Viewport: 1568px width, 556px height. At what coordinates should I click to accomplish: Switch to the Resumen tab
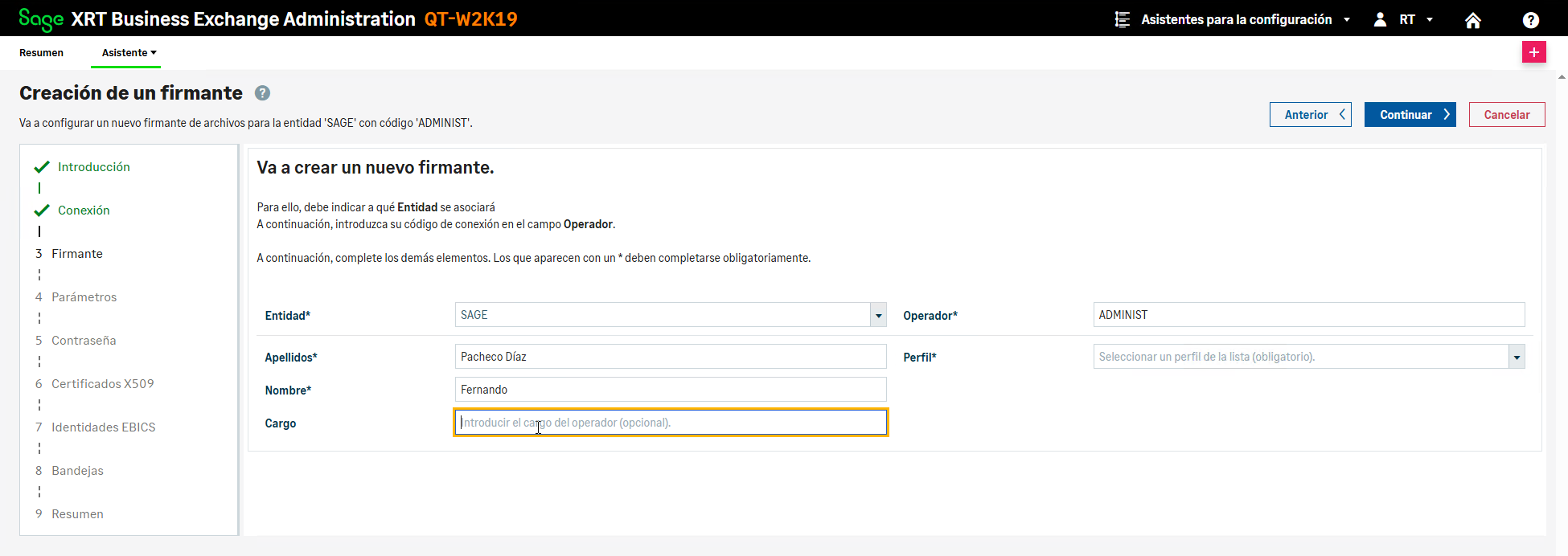click(41, 53)
